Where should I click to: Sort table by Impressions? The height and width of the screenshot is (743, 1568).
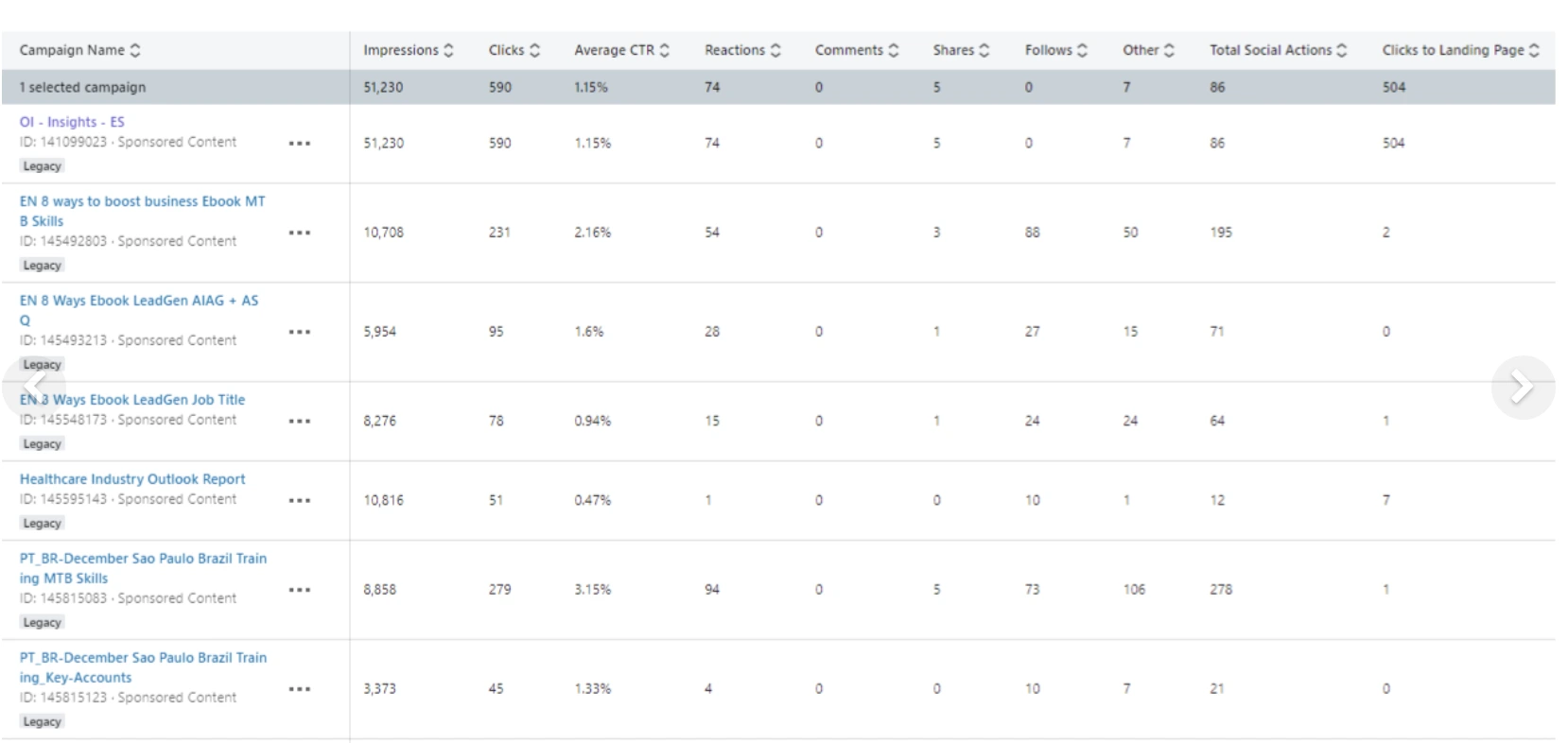tap(408, 50)
